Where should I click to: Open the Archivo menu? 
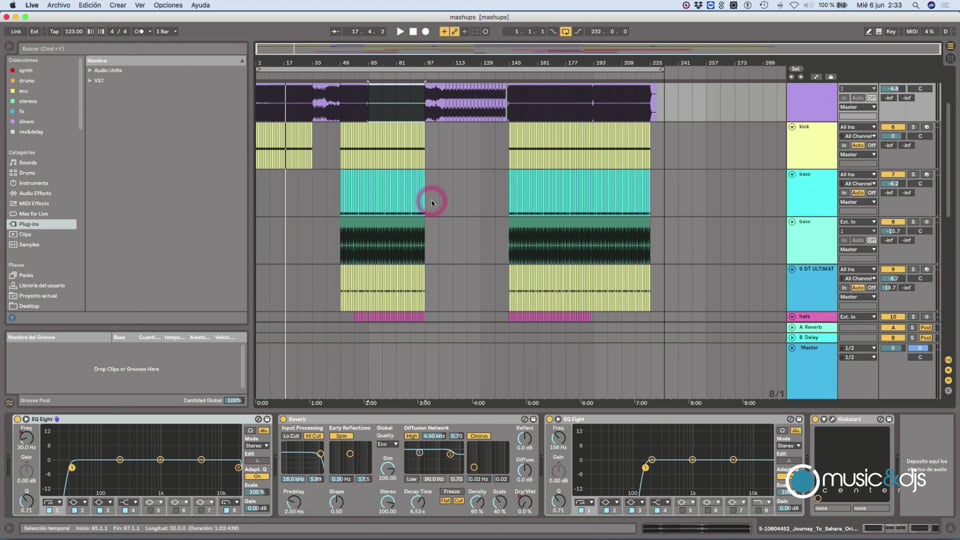[x=59, y=5]
